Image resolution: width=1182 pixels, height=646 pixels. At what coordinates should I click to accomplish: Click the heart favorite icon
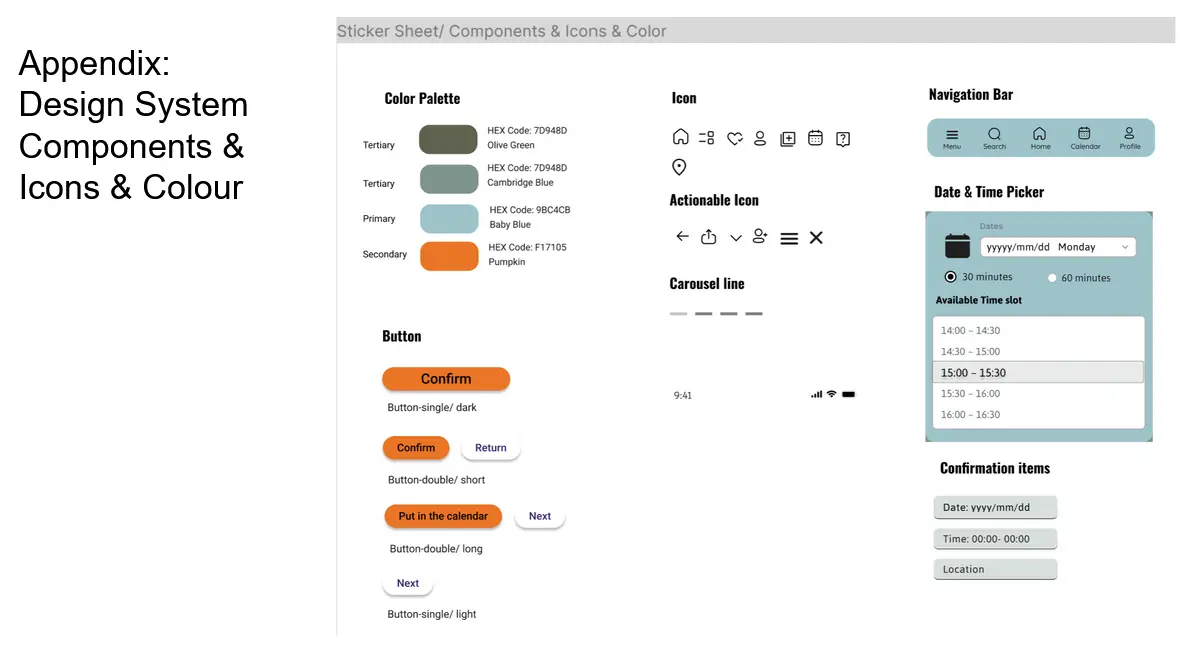click(x=734, y=139)
